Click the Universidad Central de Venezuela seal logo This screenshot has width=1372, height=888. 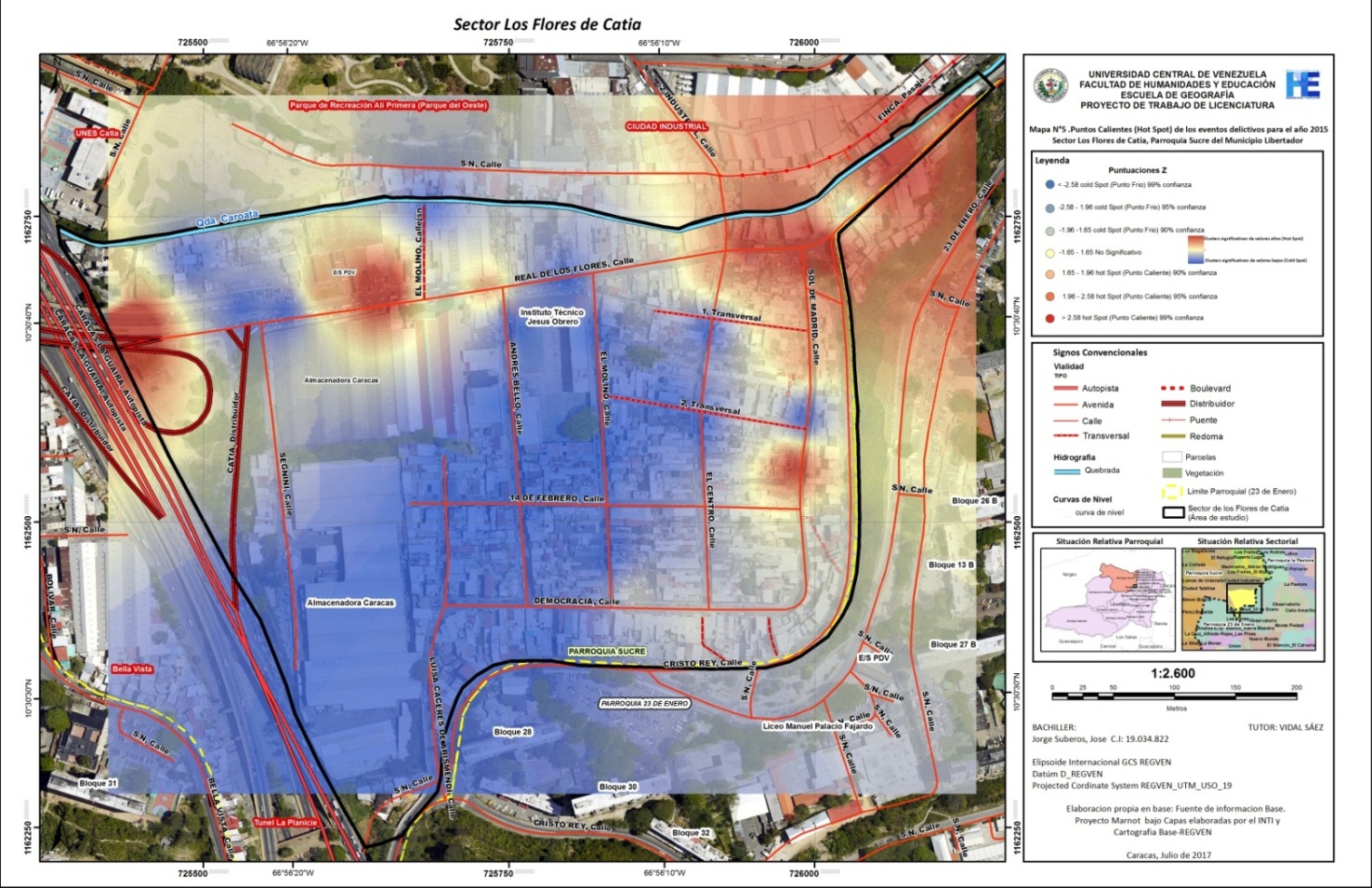coord(1051,86)
